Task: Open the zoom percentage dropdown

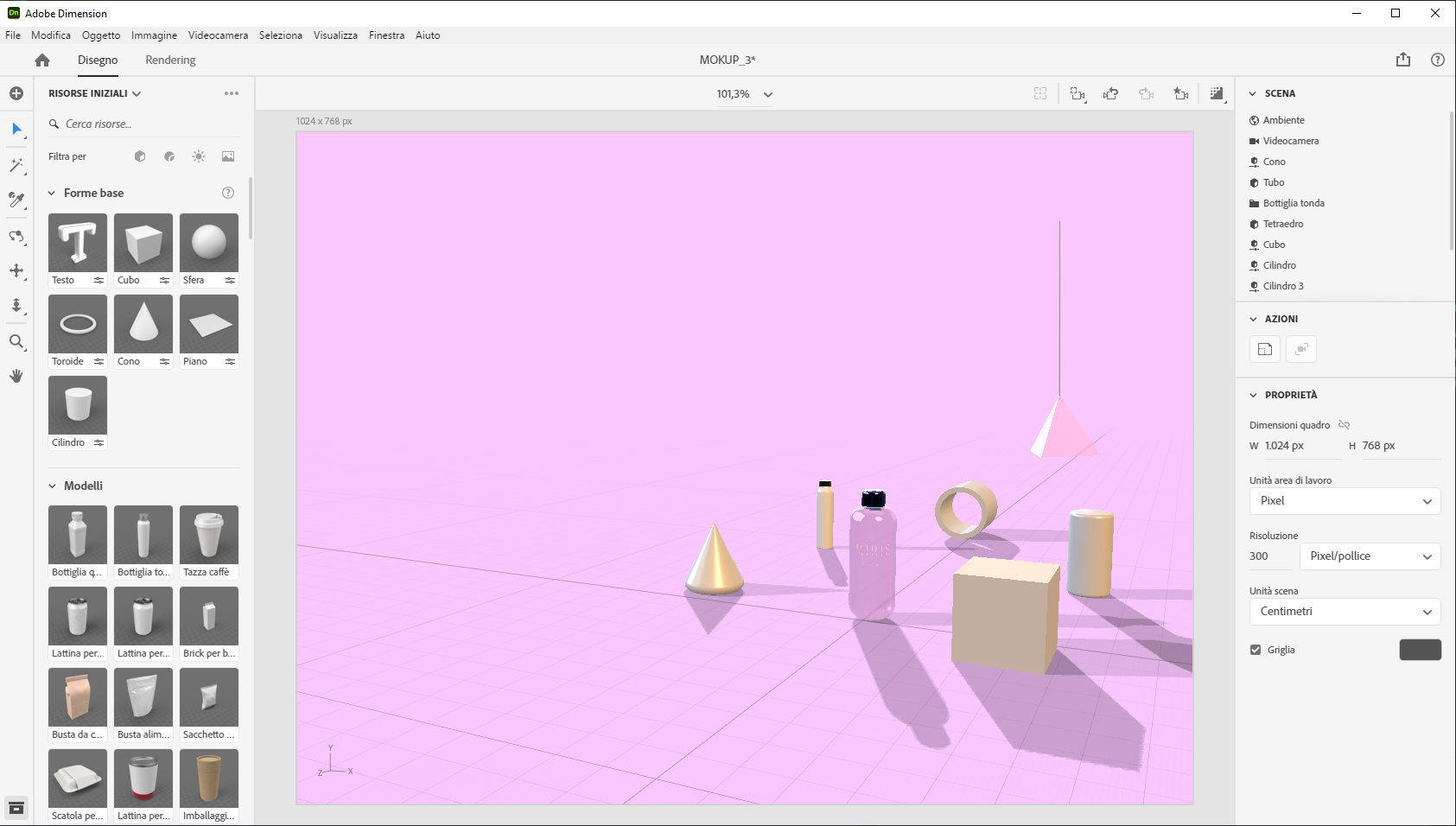Action: coord(767,94)
